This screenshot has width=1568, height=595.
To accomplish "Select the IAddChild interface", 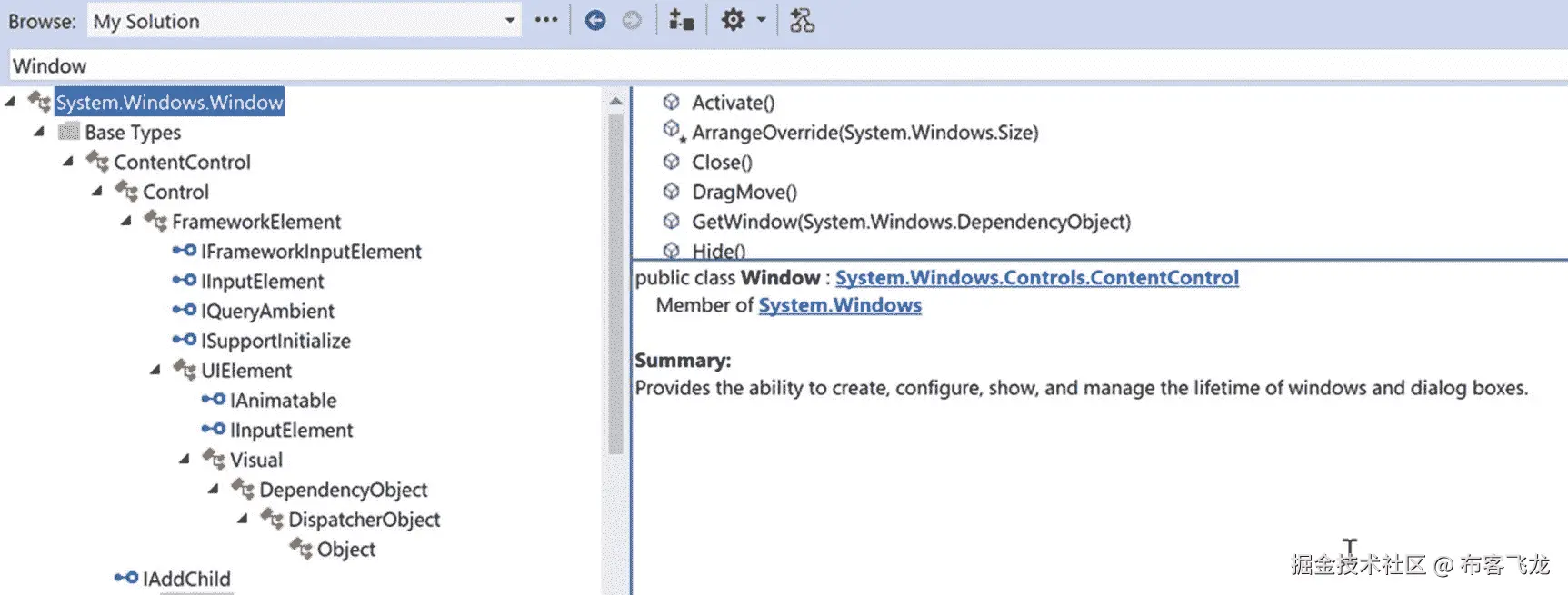I will [x=186, y=580].
